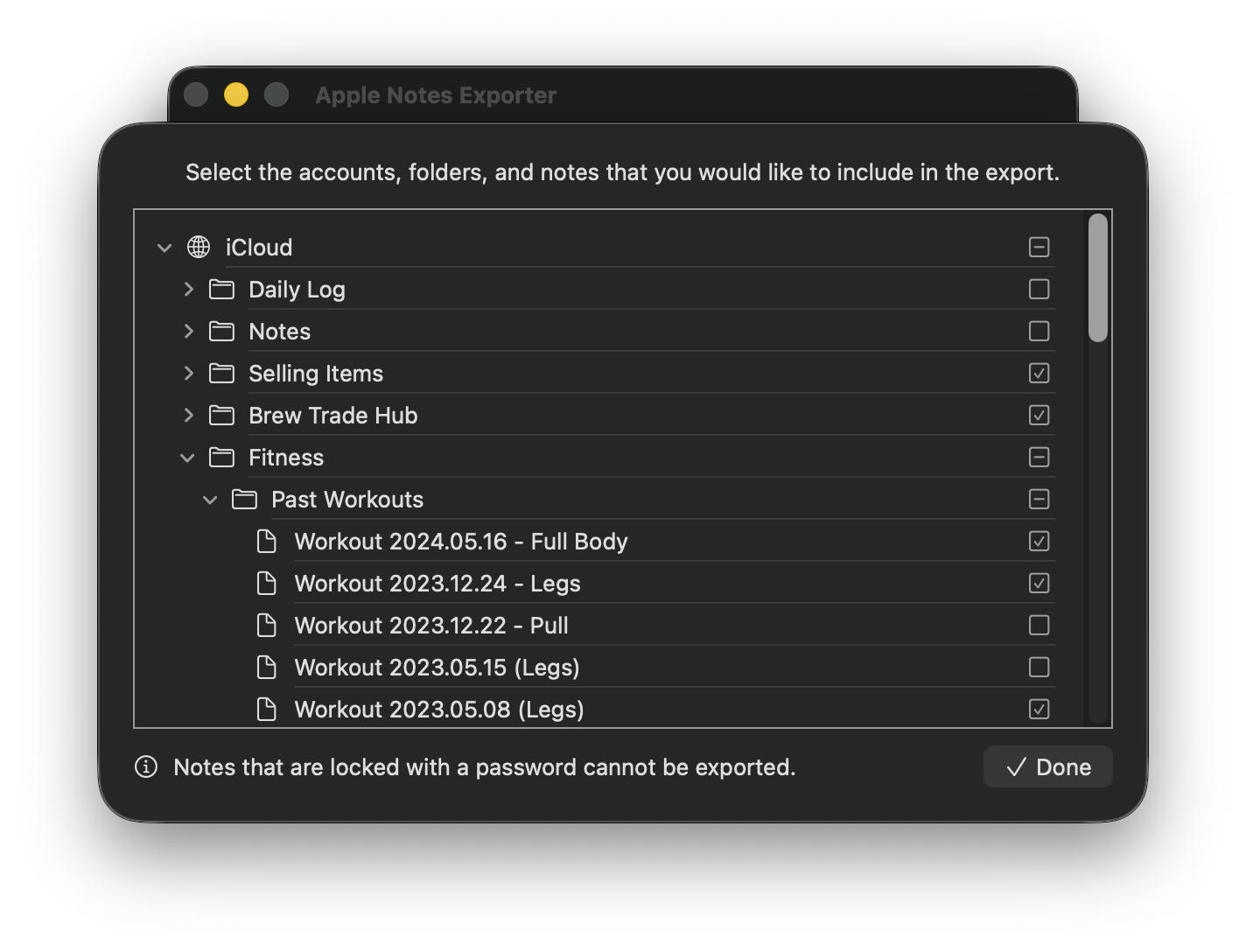Viewport: 1246px width, 952px height.
Task: Select the Workout 2023.12.24 - Legs note
Action: [x=437, y=584]
